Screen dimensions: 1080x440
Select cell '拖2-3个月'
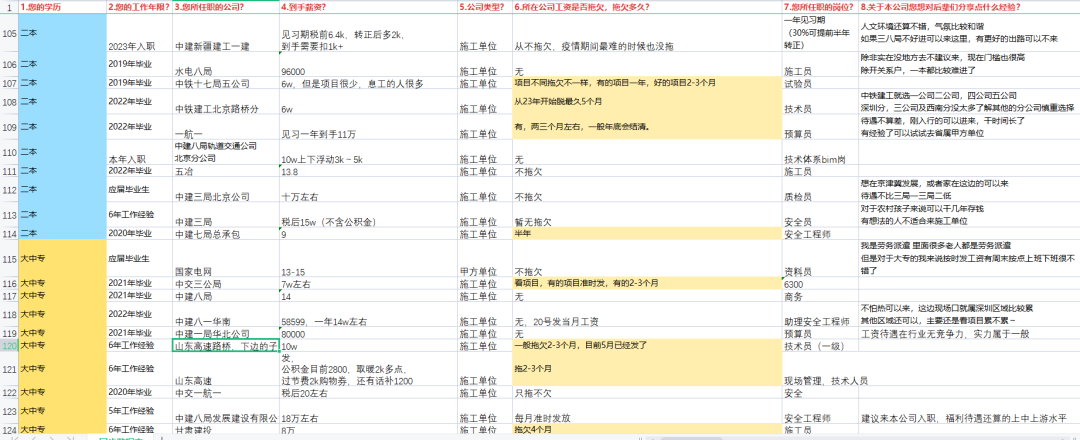(647, 370)
